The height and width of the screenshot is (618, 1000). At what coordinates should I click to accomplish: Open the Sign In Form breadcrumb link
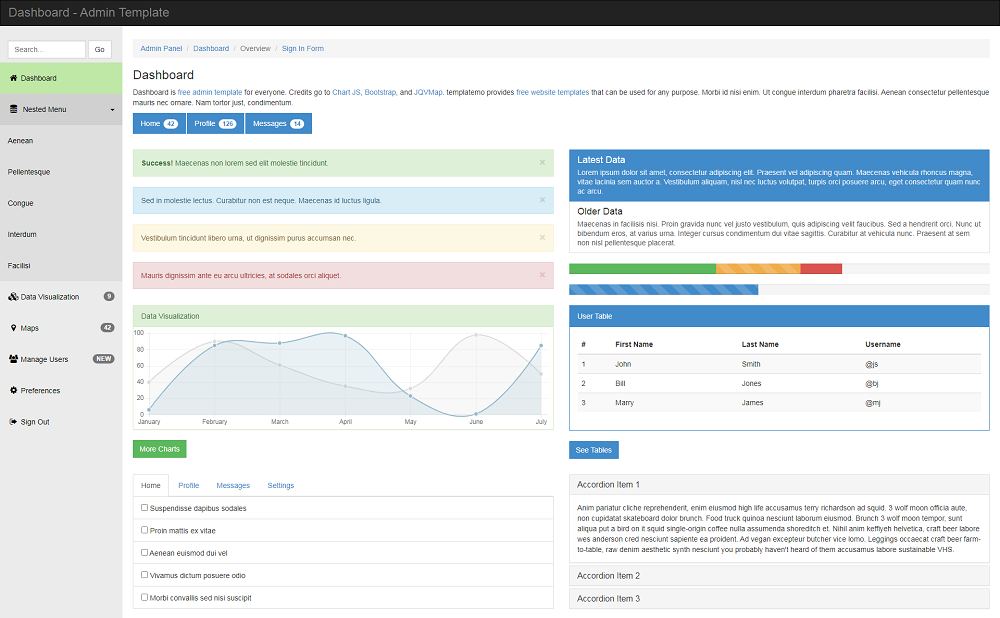[303, 48]
